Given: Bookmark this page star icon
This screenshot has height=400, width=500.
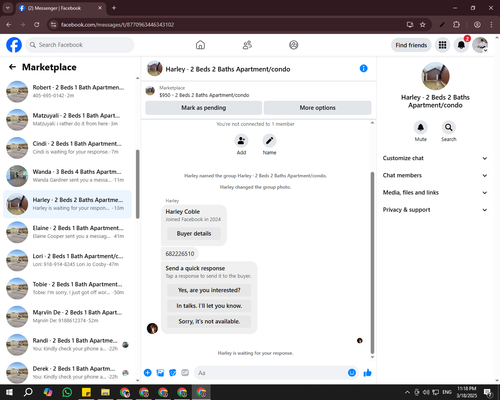Looking at the screenshot, I should pyautogui.click(x=423, y=25).
